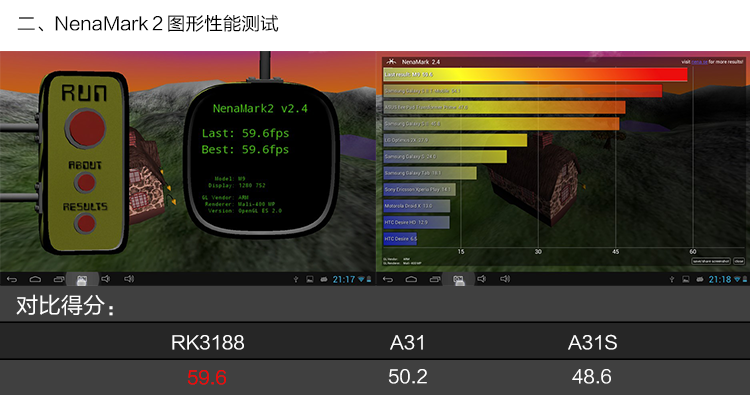
Task: Tap the red RESULTS button
Action: point(86,223)
